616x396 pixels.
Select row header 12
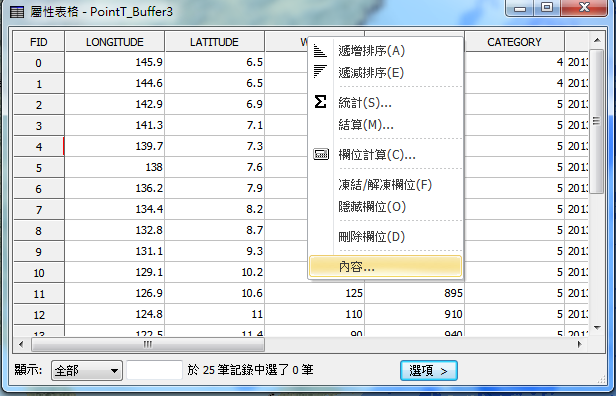(38, 315)
